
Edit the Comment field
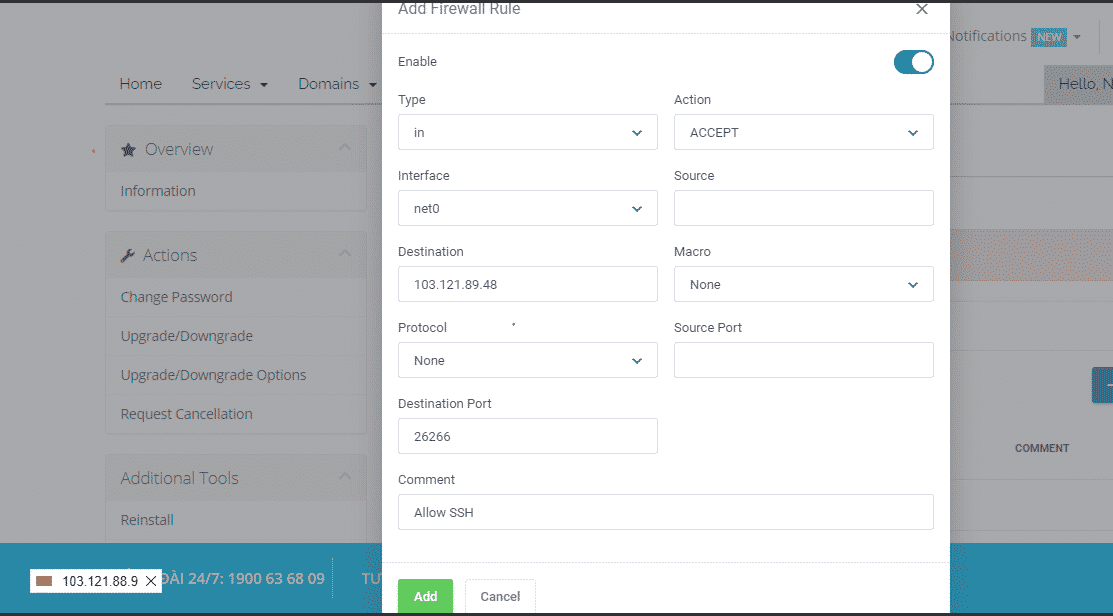[x=665, y=512]
